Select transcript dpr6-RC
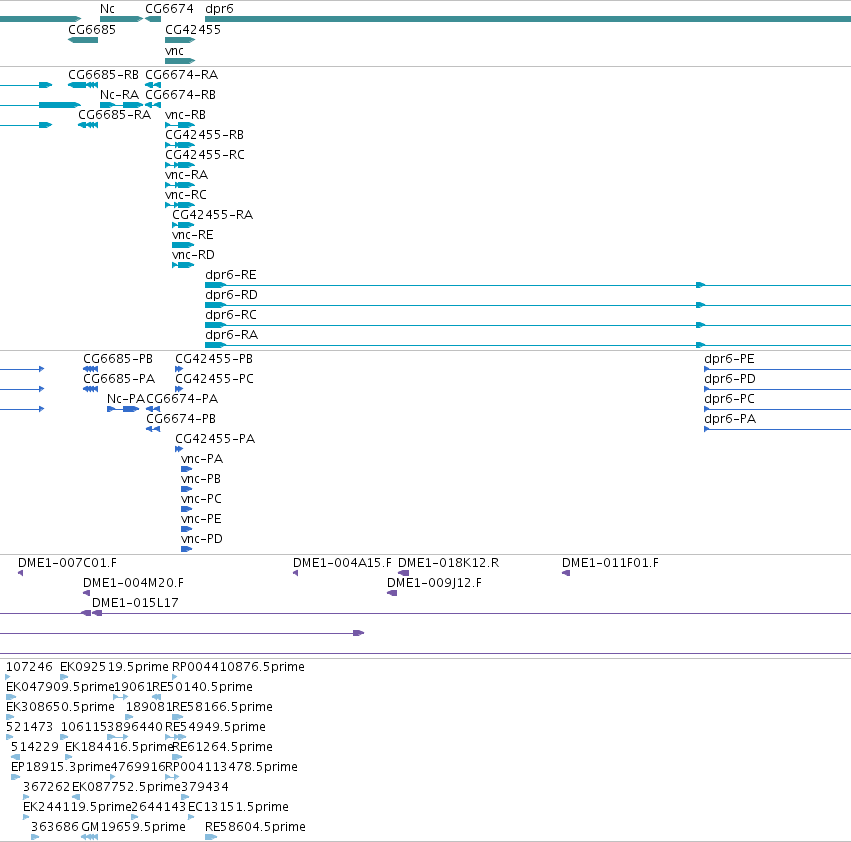 [x=231, y=315]
